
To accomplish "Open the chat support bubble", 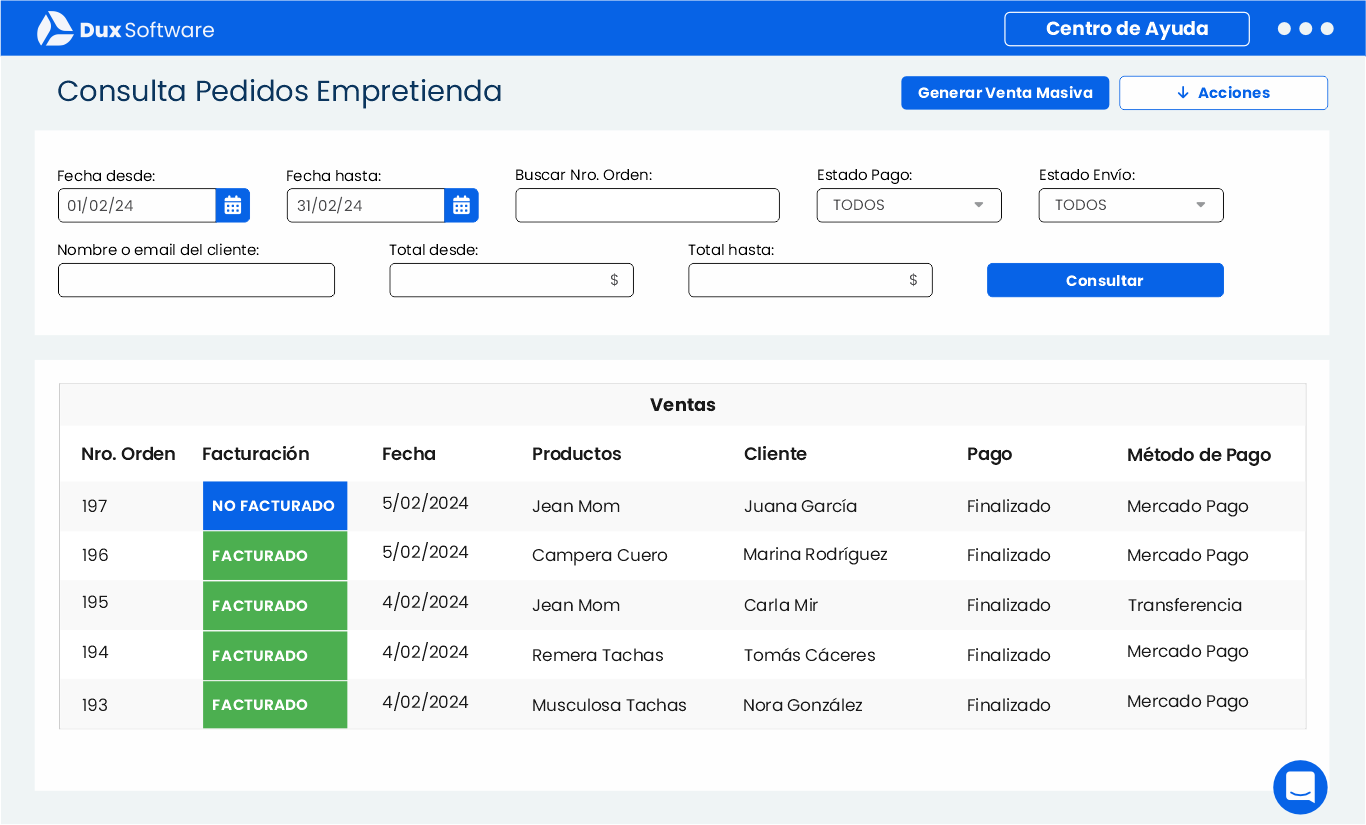I will click(x=1300, y=787).
